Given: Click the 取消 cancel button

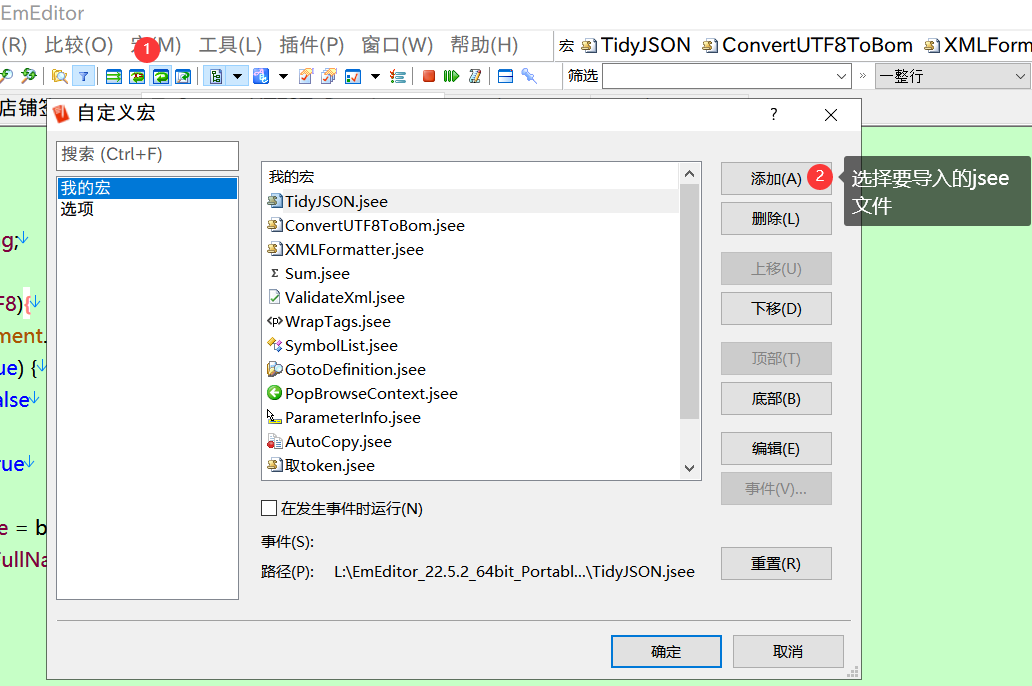Looking at the screenshot, I should 788,652.
